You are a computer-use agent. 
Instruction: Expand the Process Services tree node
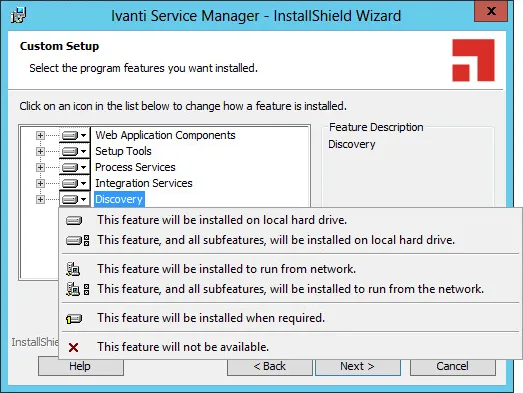40,167
